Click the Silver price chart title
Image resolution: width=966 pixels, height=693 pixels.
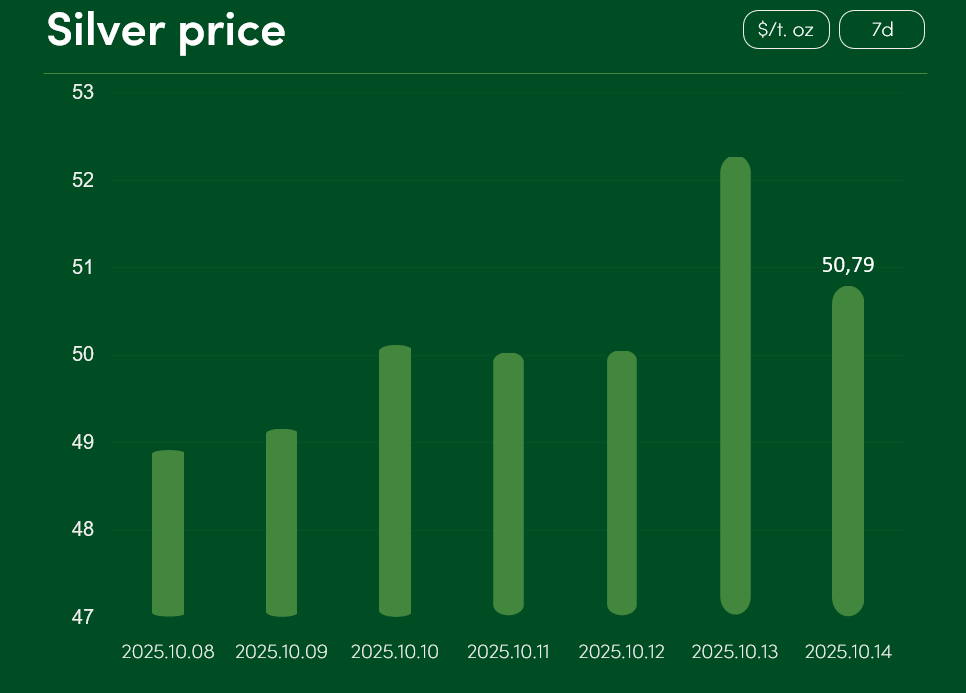(x=166, y=31)
